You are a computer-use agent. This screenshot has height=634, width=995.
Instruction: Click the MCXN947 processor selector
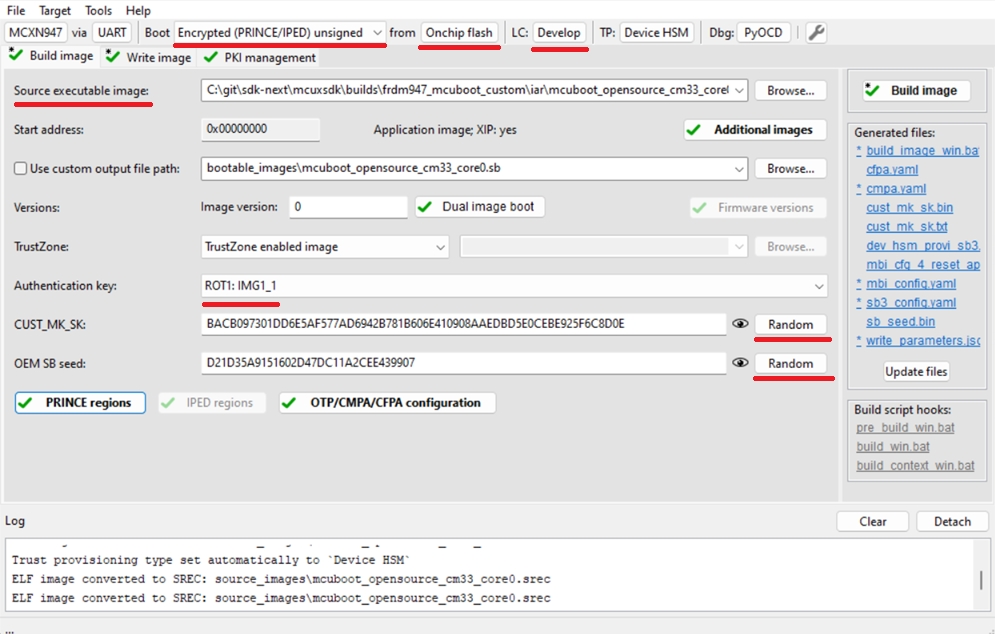point(35,33)
